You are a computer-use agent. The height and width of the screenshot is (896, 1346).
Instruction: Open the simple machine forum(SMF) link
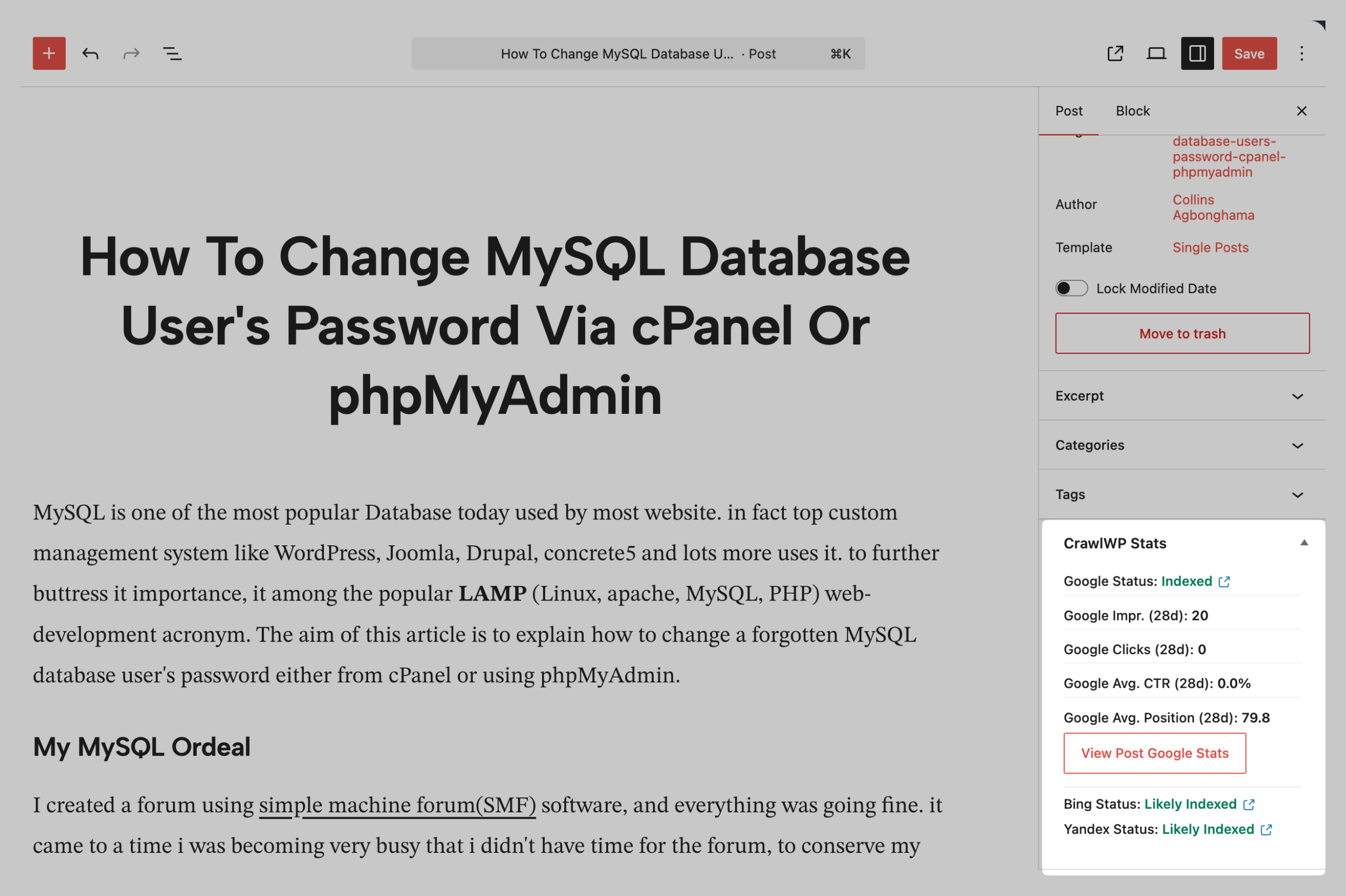[397, 805]
